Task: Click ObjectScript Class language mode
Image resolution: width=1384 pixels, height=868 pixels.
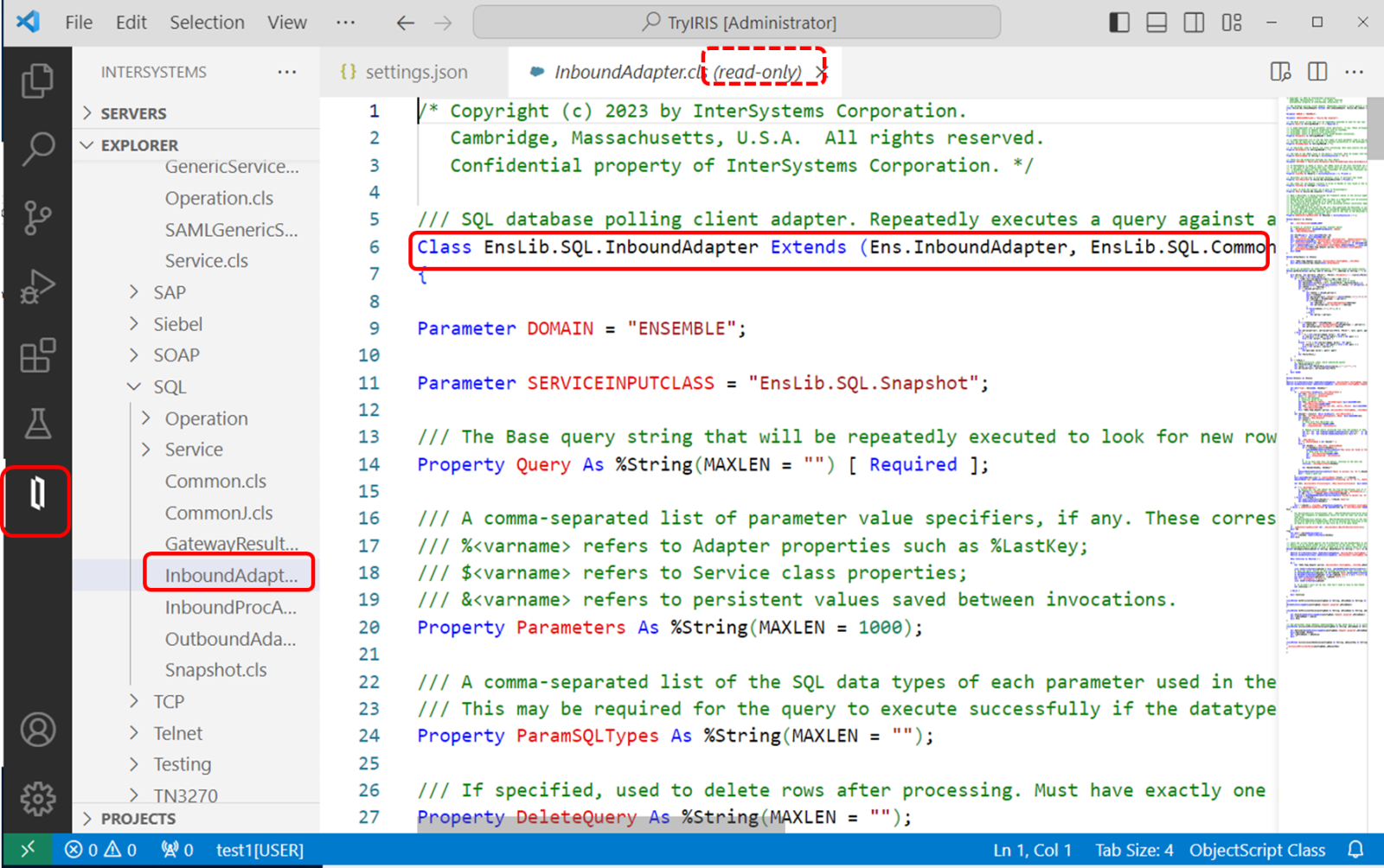Action: tap(1257, 850)
